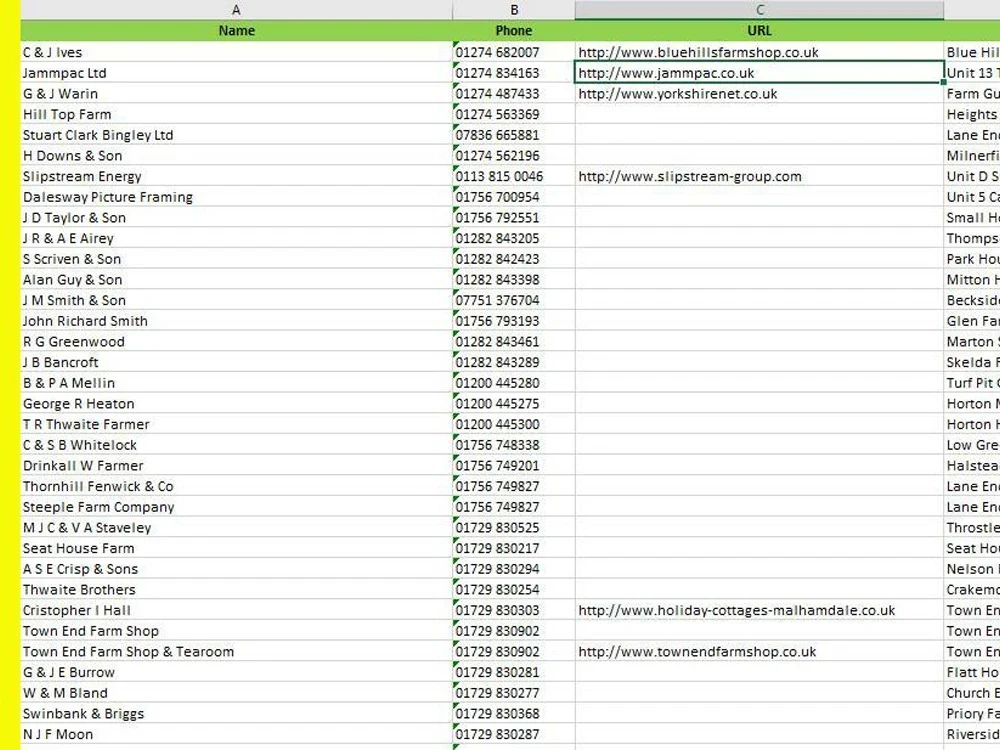Click M J C & V A Staveley cell
The image size is (1000, 750).
click(x=236, y=527)
